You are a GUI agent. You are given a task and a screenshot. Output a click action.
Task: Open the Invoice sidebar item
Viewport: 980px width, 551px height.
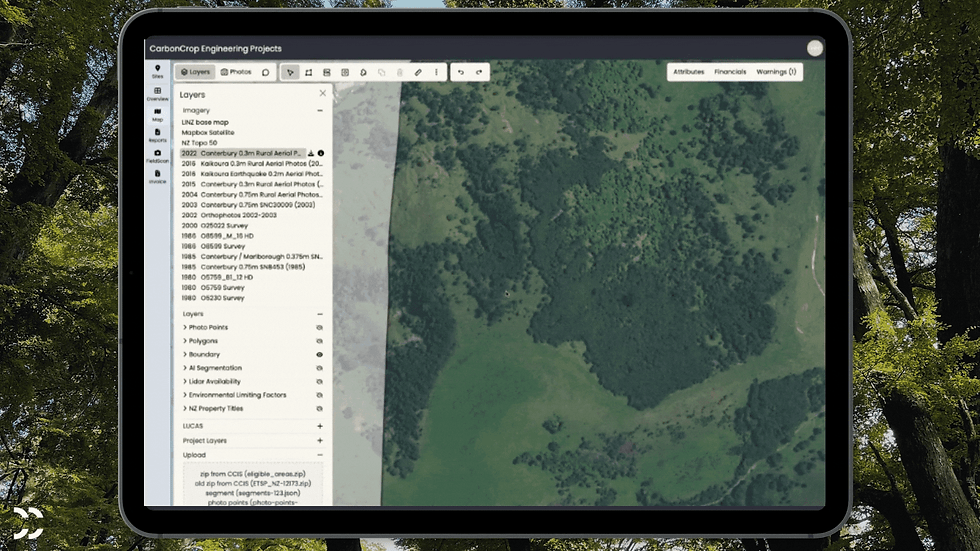click(158, 176)
